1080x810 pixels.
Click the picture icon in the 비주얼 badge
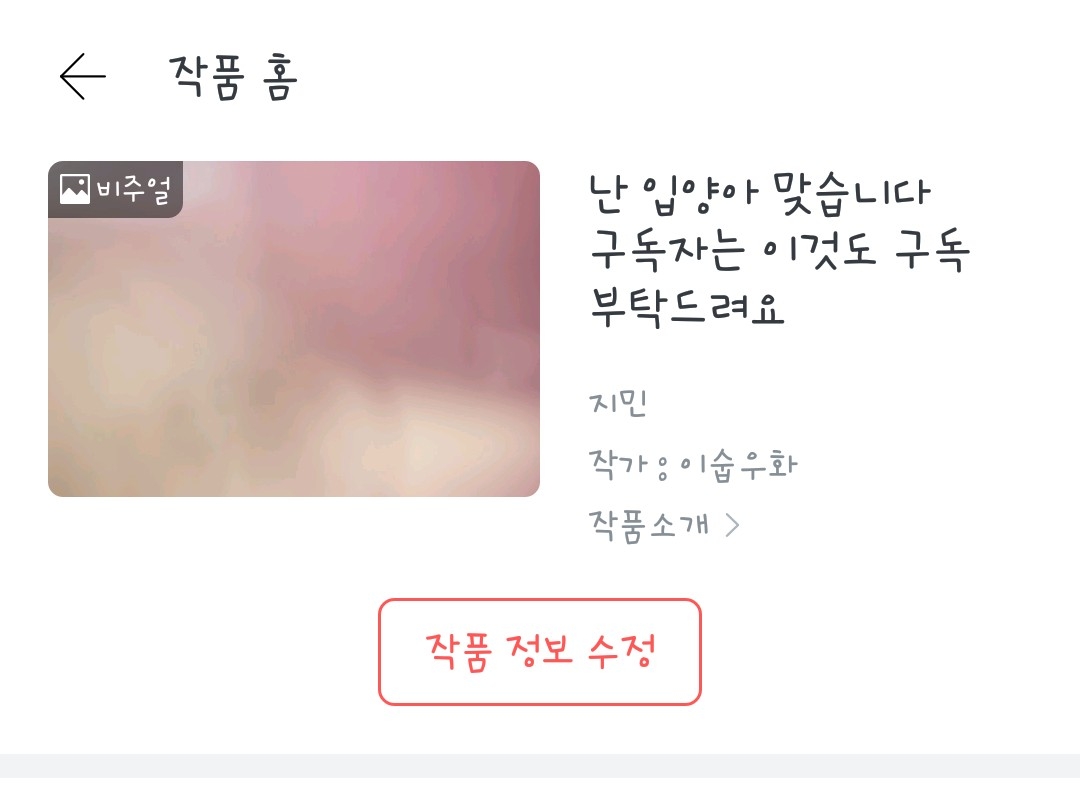(x=74, y=189)
